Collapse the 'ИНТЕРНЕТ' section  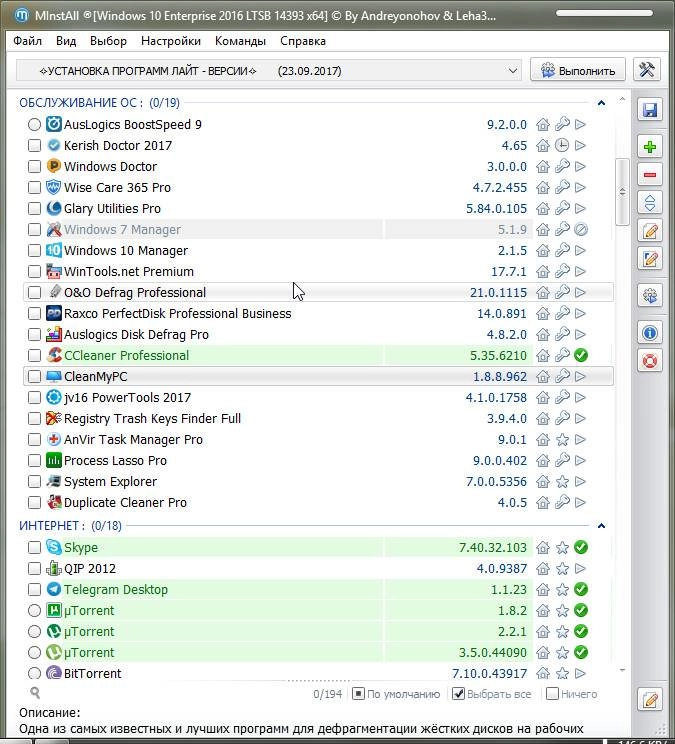[601, 526]
